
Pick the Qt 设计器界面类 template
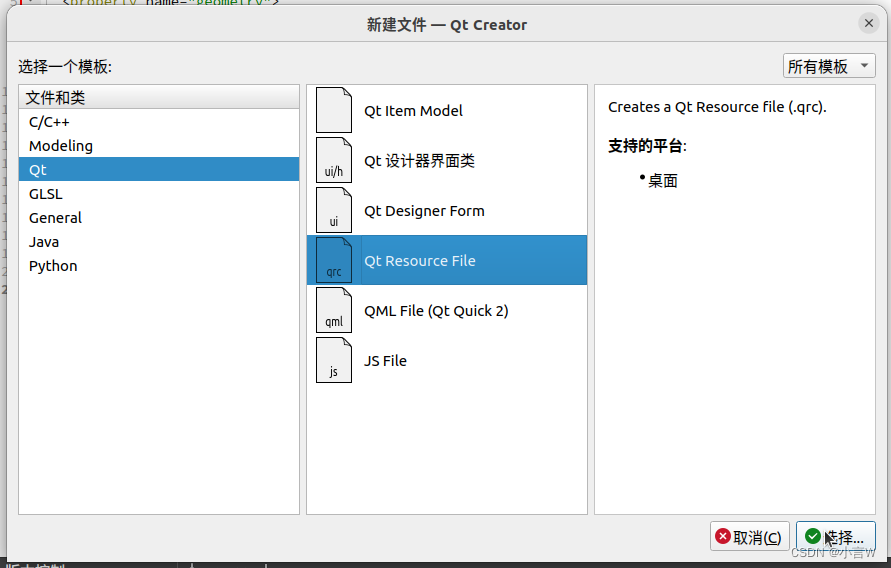coord(447,160)
